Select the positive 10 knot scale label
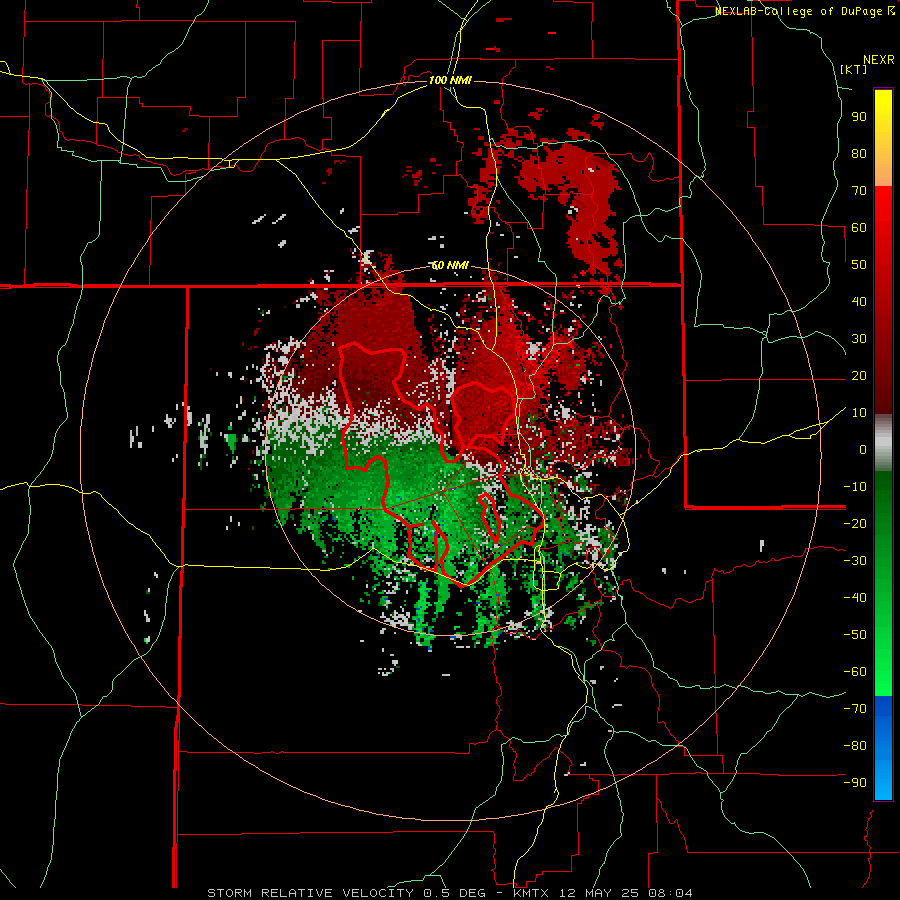This screenshot has height=900, width=900. [859, 413]
